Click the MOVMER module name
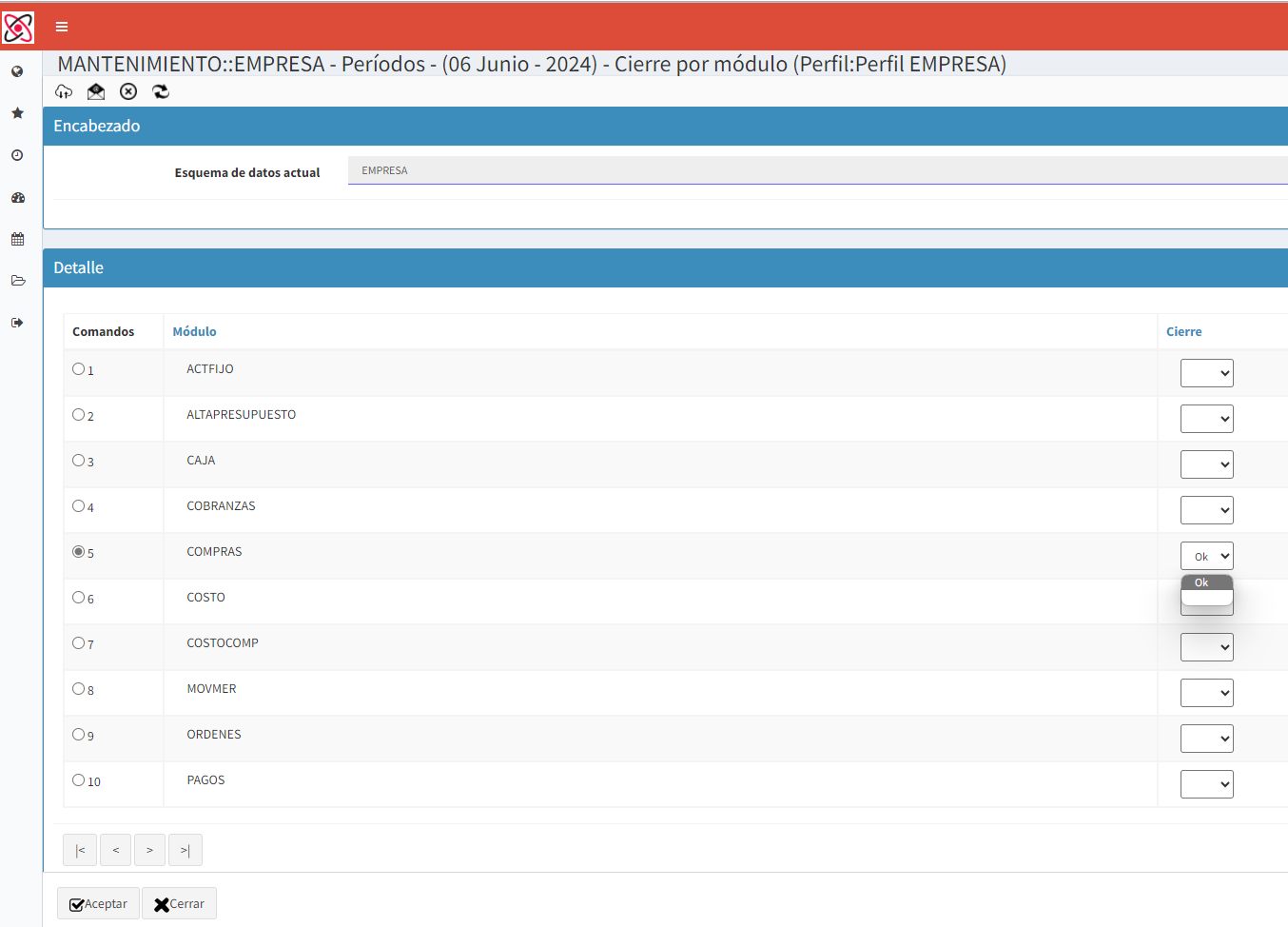Screen dimensions: 1288x927 click(211, 689)
